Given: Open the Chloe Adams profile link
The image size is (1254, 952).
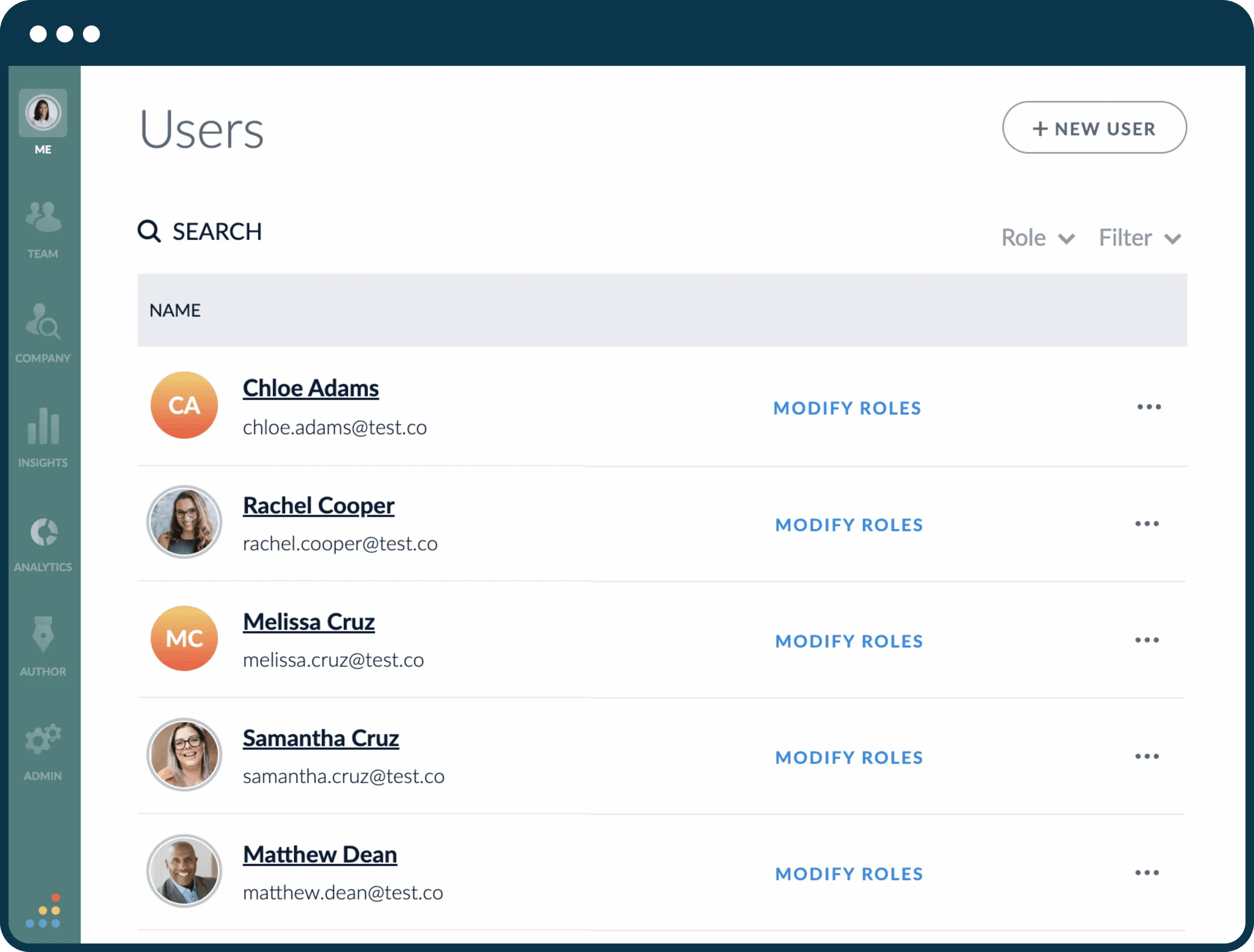Looking at the screenshot, I should click(311, 389).
